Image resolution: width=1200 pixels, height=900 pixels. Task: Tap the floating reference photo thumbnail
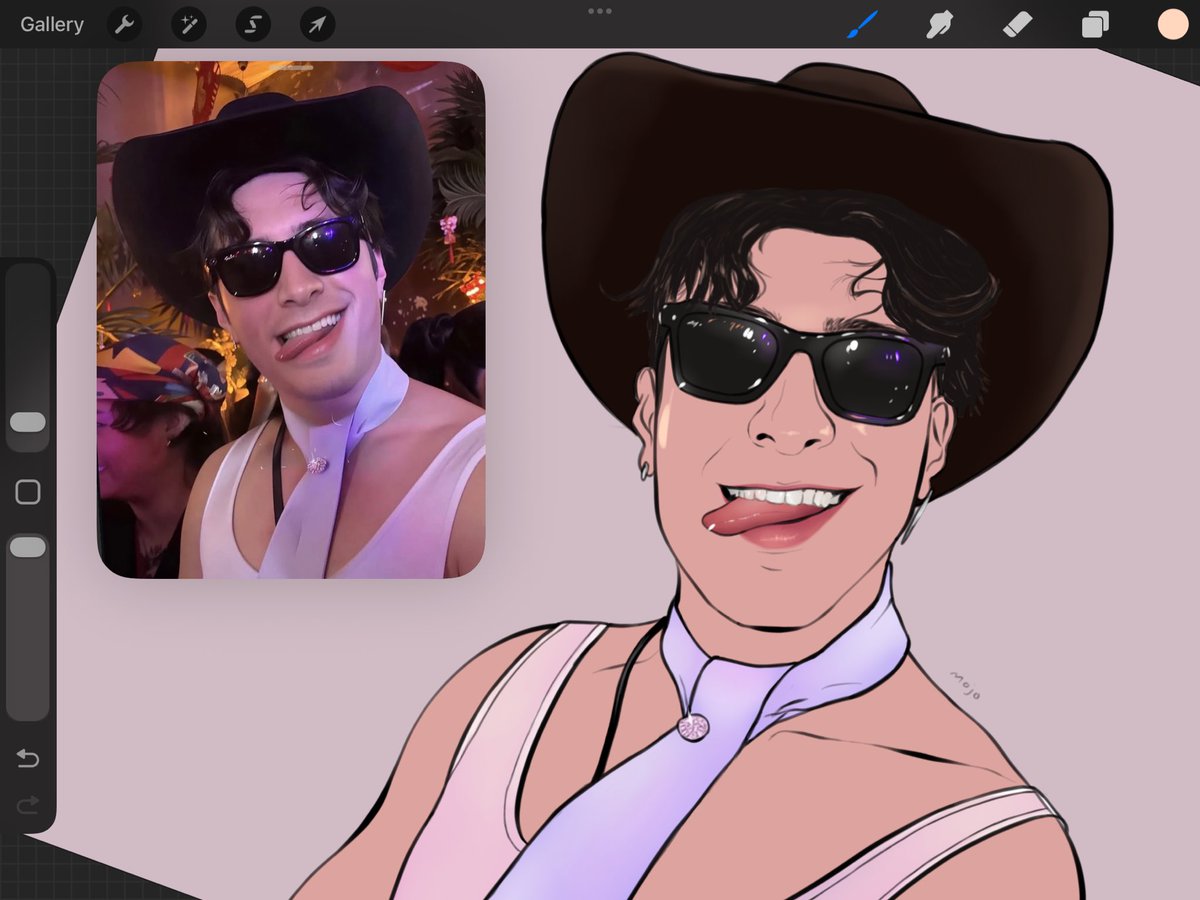pos(291,320)
